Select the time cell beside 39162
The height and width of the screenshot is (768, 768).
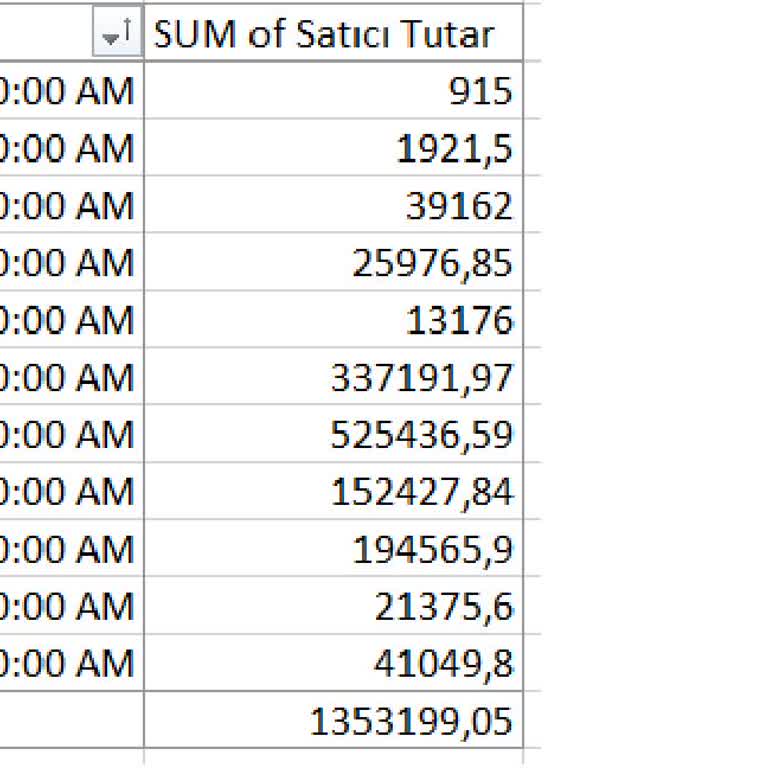(68, 205)
